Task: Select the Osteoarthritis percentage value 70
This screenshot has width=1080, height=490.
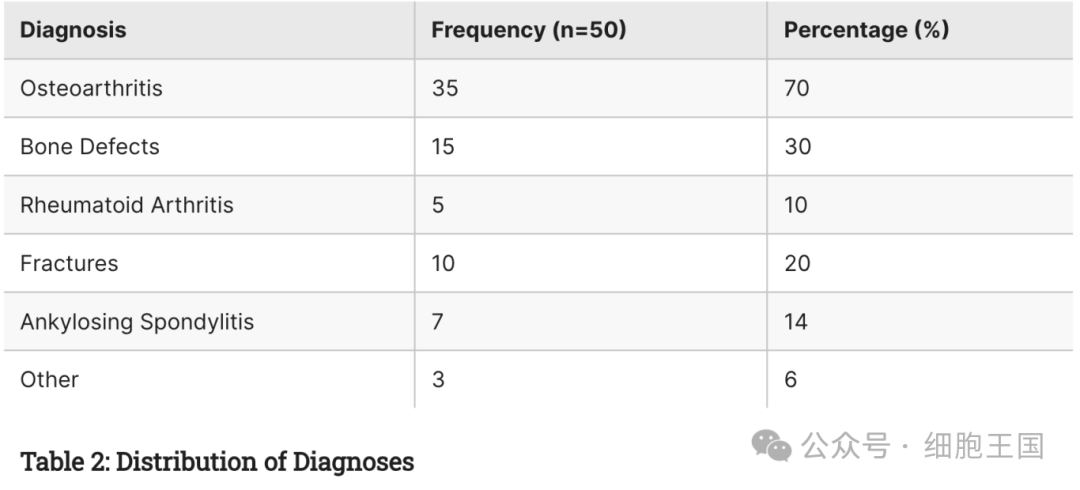Action: point(797,88)
